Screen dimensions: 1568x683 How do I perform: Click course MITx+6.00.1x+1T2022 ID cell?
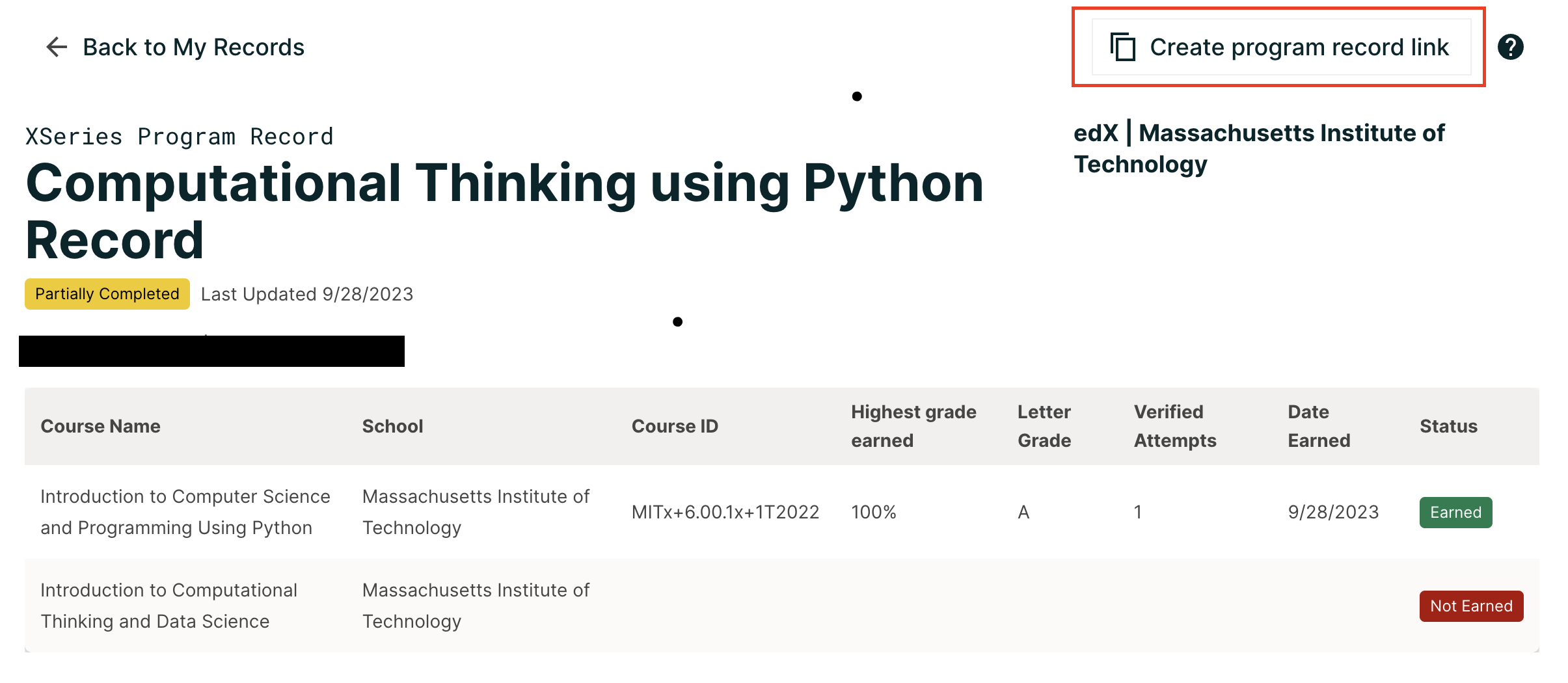(725, 512)
